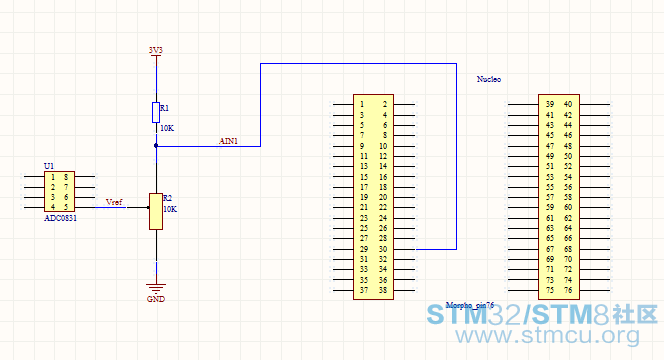Click pin number 5 on U1 chip

(66, 207)
